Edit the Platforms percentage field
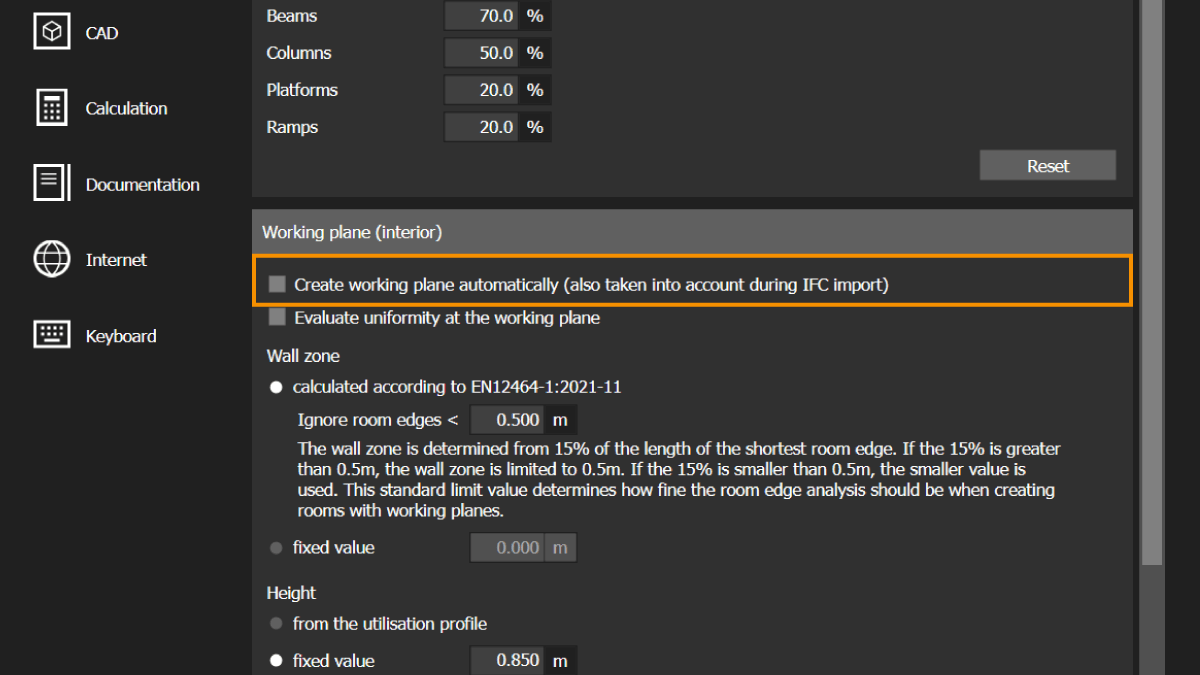The image size is (1200, 675). click(482, 90)
